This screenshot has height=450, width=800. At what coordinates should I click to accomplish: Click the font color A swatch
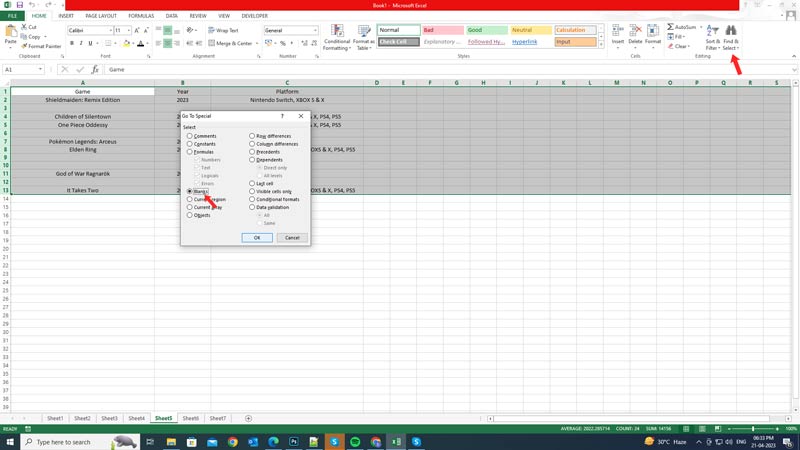coord(140,44)
